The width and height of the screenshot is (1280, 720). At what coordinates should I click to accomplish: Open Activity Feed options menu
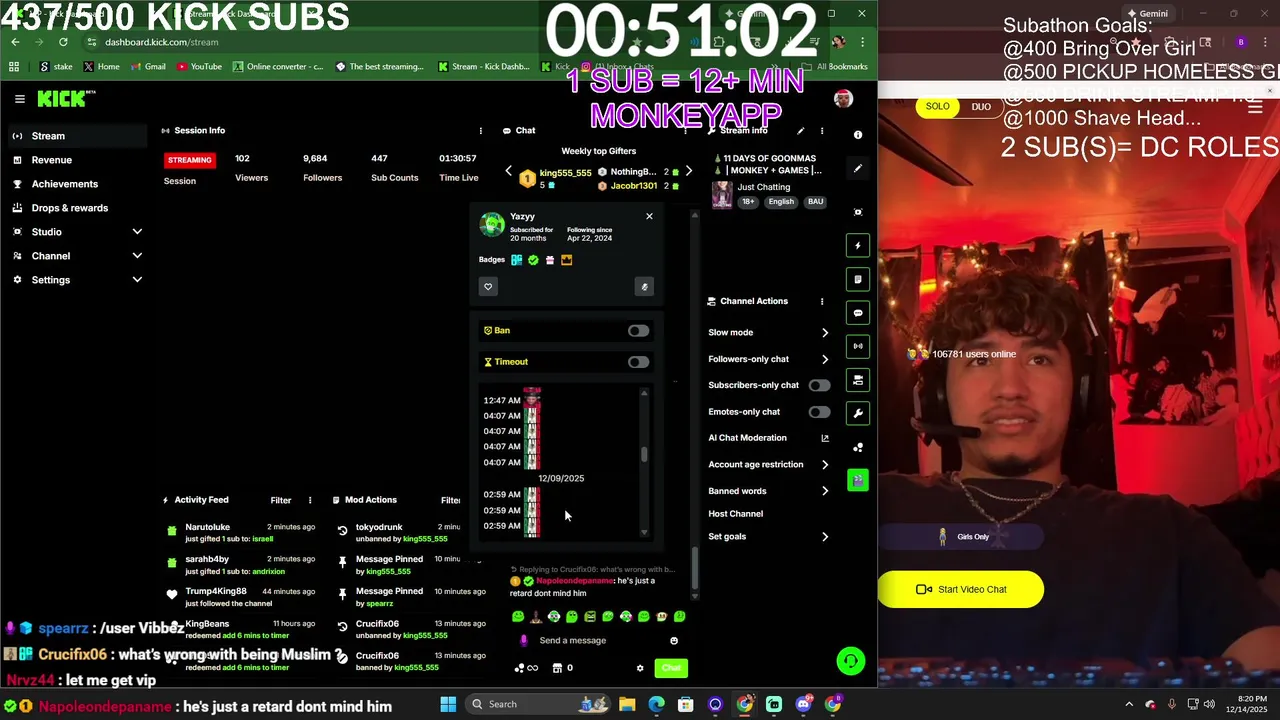click(x=310, y=500)
